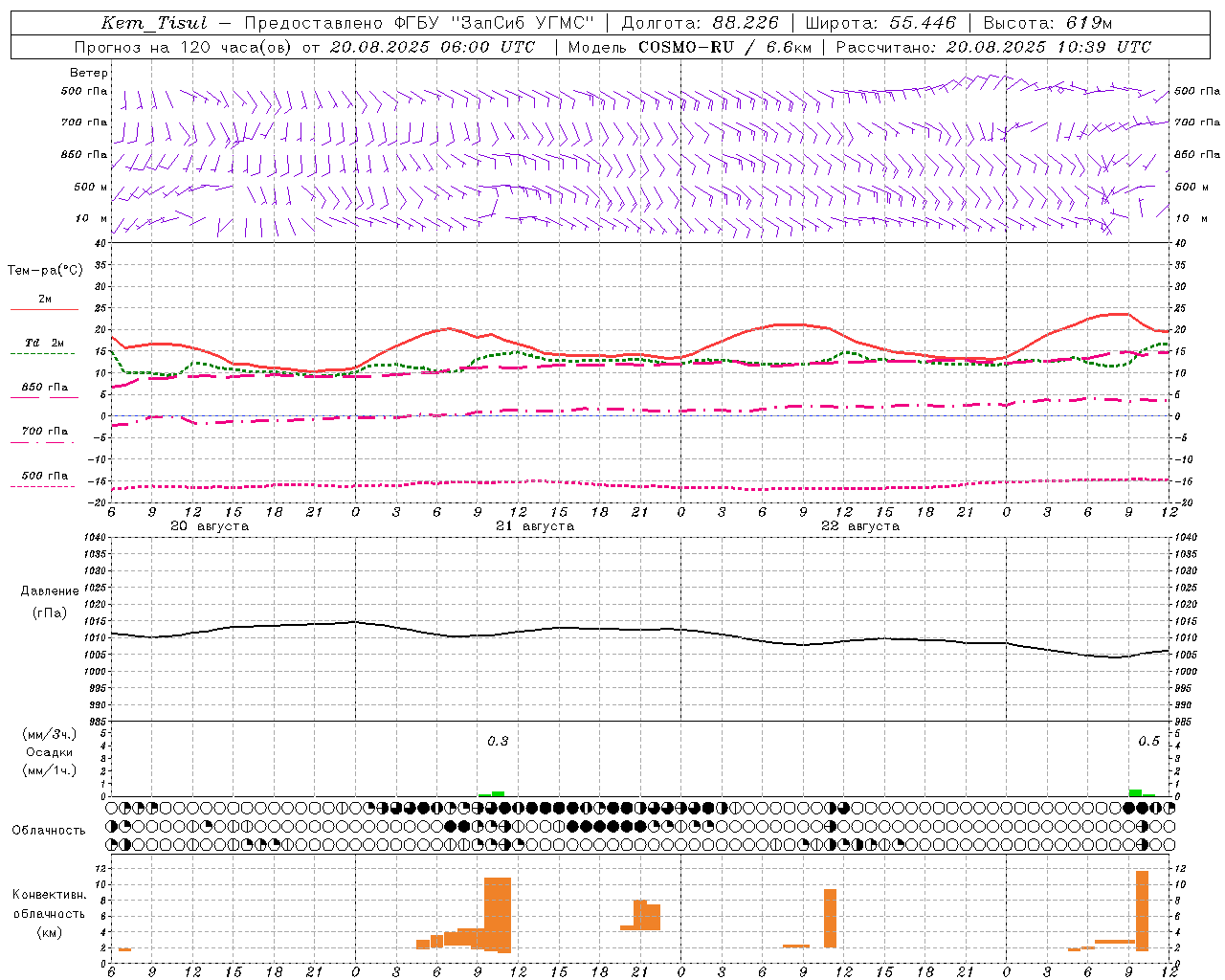
Task: Click the '(мм/1ч.)' precipitation unit label
Action: pos(50,770)
